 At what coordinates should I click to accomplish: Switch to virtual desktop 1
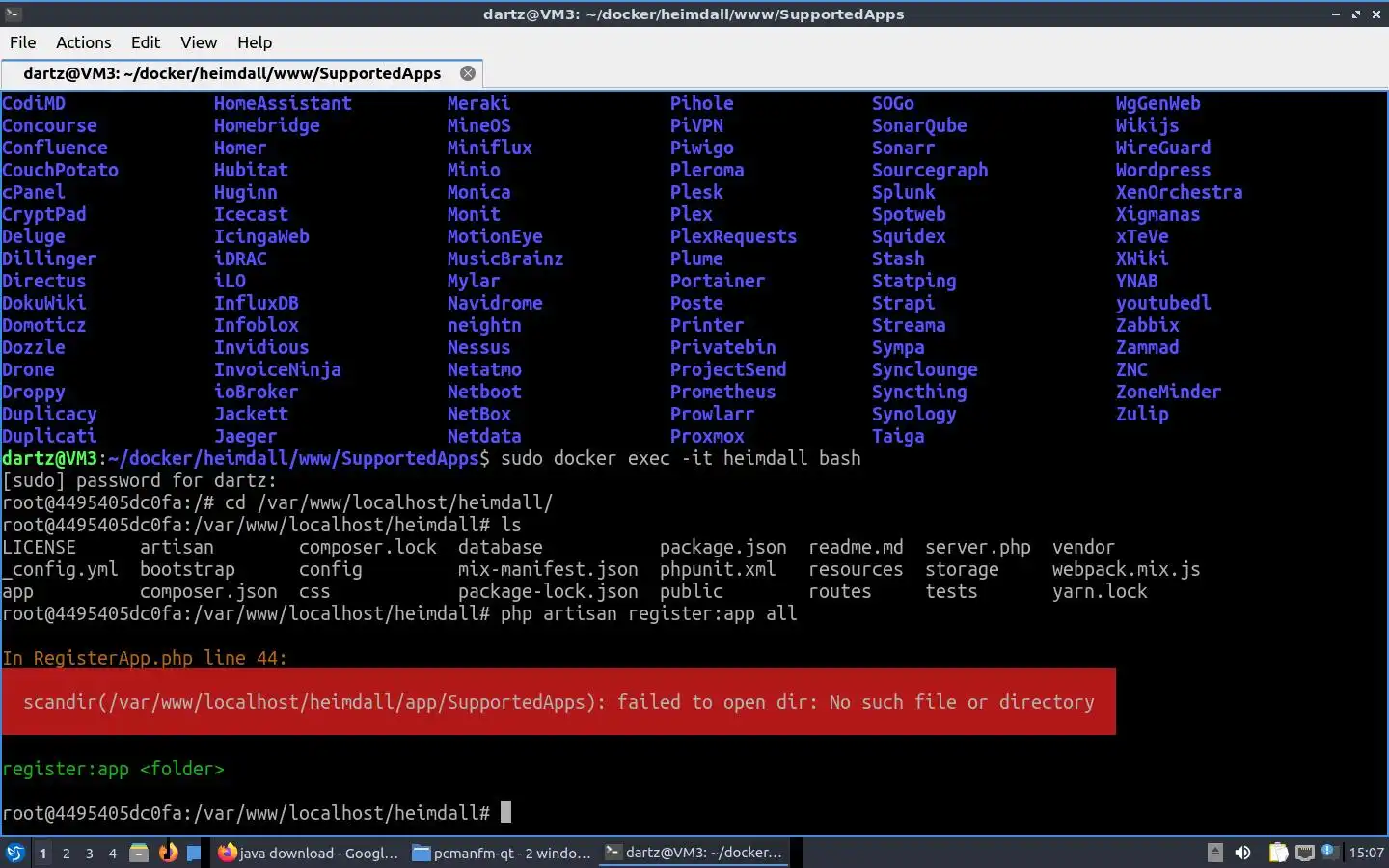(42, 853)
